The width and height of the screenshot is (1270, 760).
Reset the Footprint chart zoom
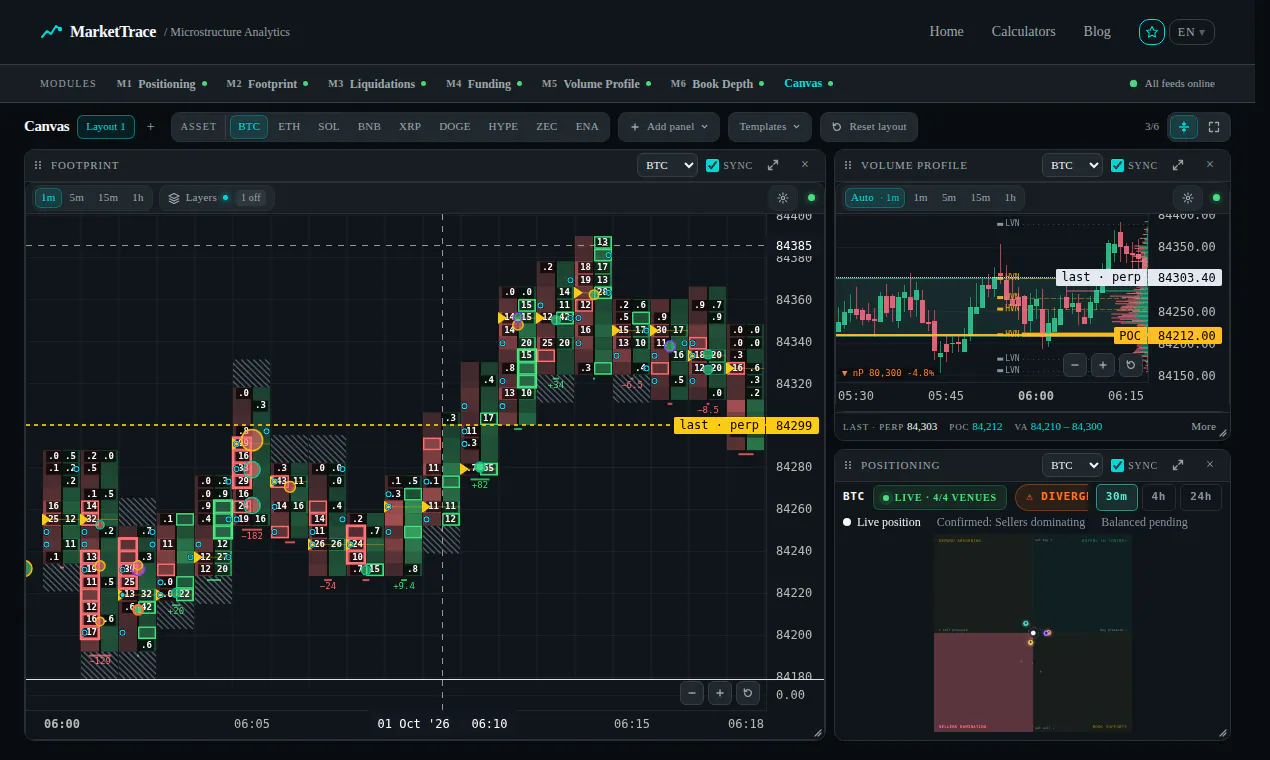pos(748,692)
